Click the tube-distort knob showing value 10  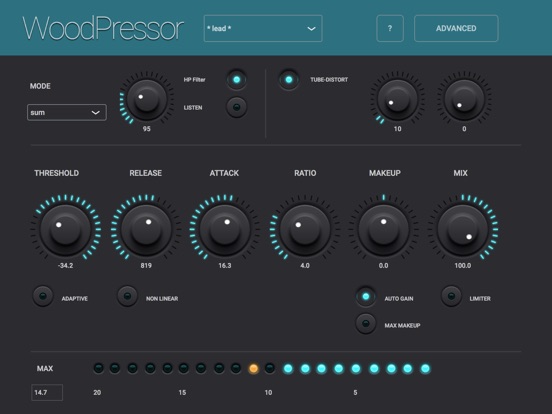[x=397, y=100]
